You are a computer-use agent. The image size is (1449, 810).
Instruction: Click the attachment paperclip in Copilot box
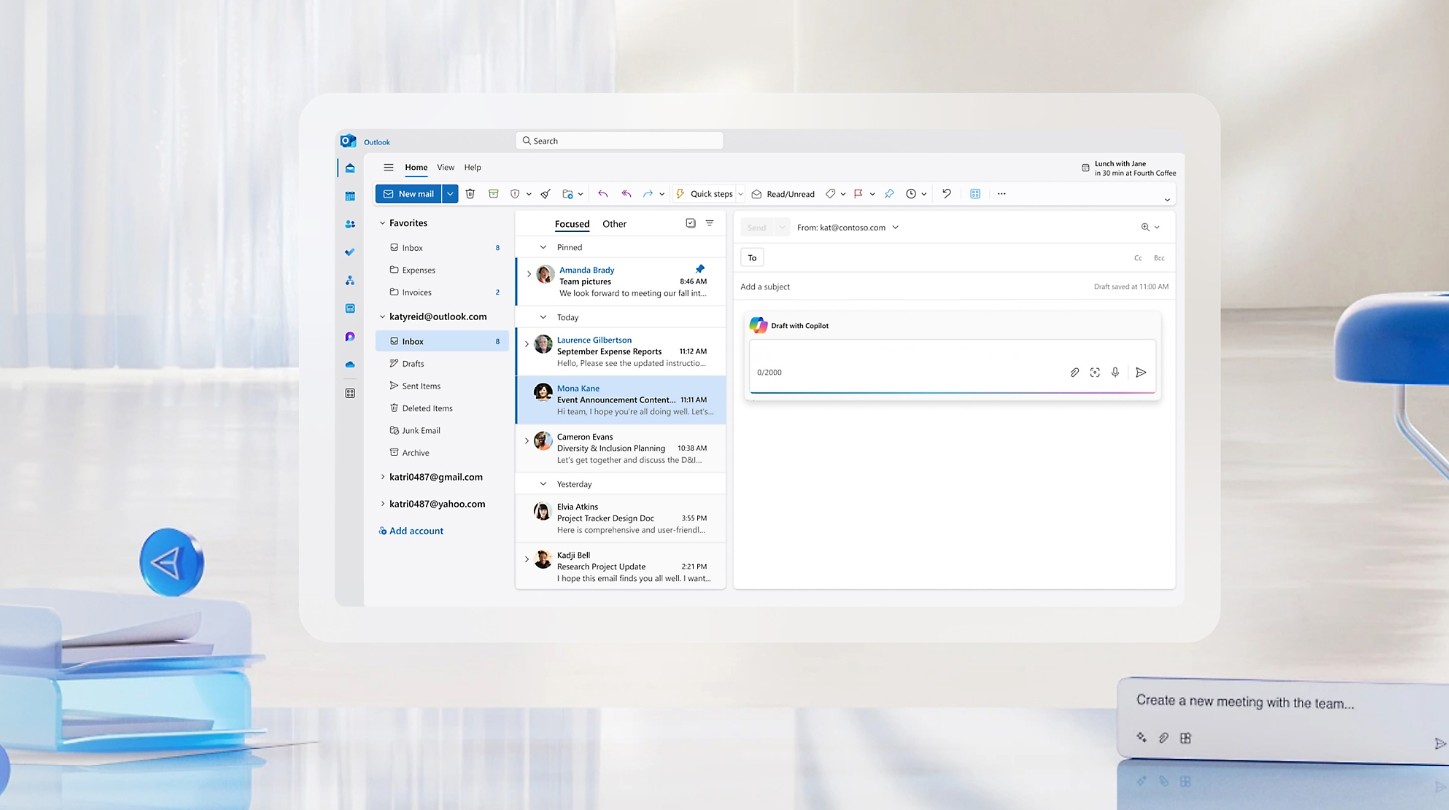[1075, 372]
